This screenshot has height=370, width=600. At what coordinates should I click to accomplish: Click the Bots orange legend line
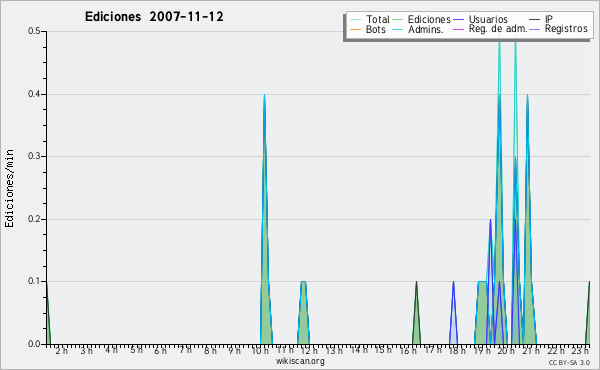click(355, 29)
